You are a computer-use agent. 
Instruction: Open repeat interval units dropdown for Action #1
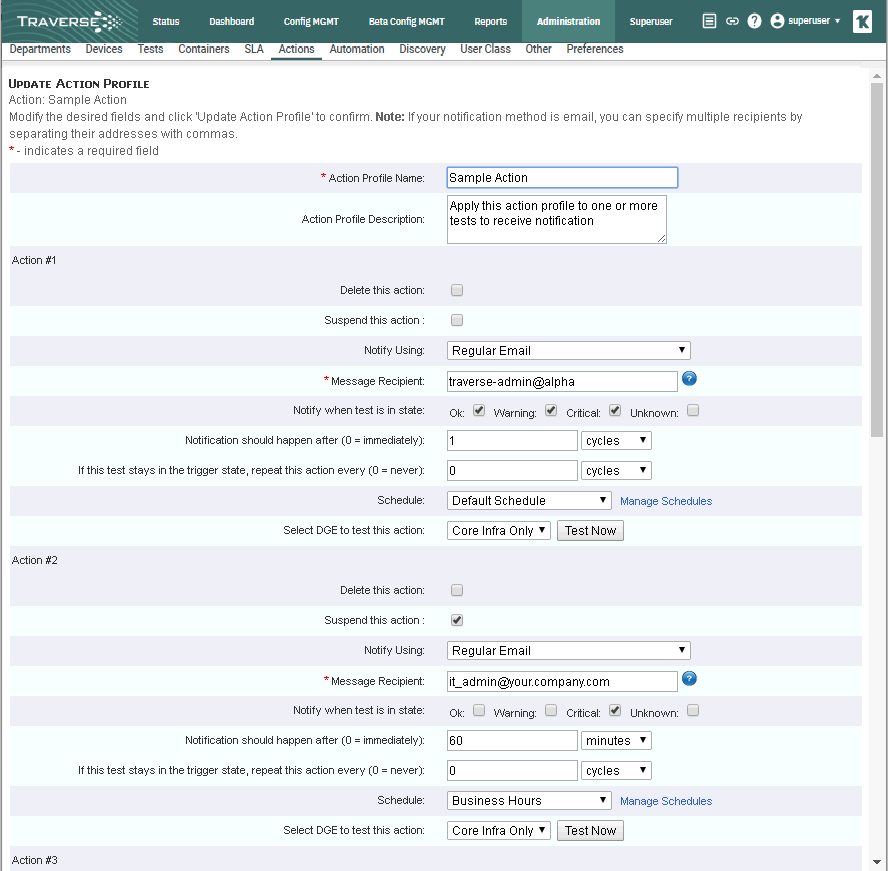click(616, 471)
